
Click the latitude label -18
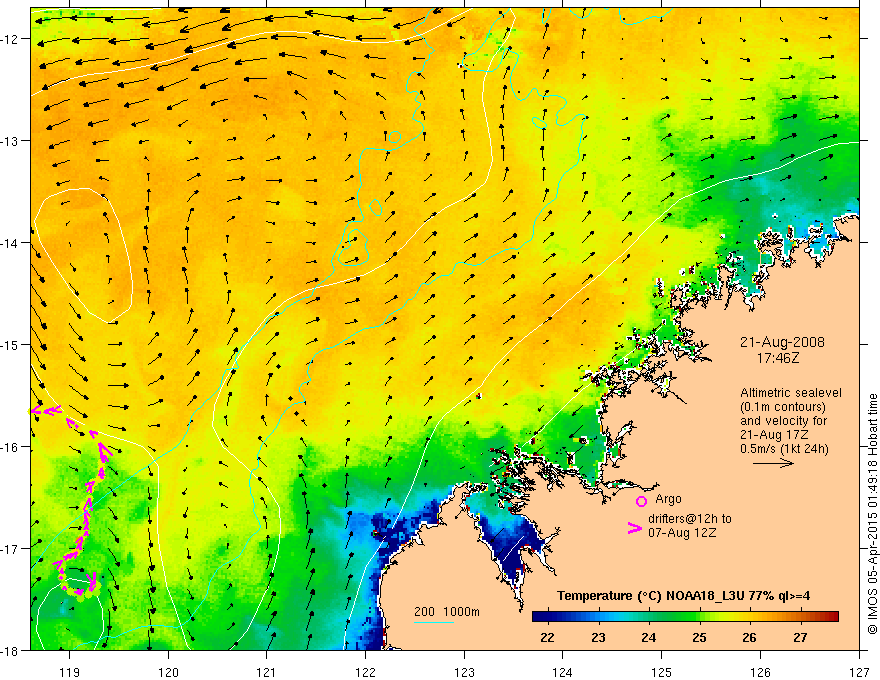click(x=11, y=650)
